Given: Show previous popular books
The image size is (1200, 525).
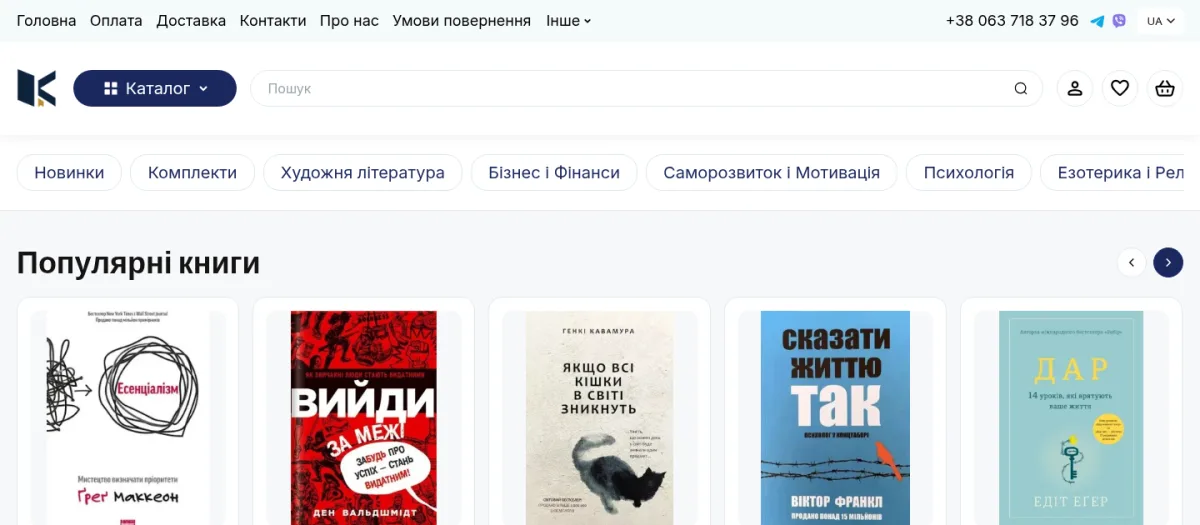Looking at the screenshot, I should pos(1131,263).
